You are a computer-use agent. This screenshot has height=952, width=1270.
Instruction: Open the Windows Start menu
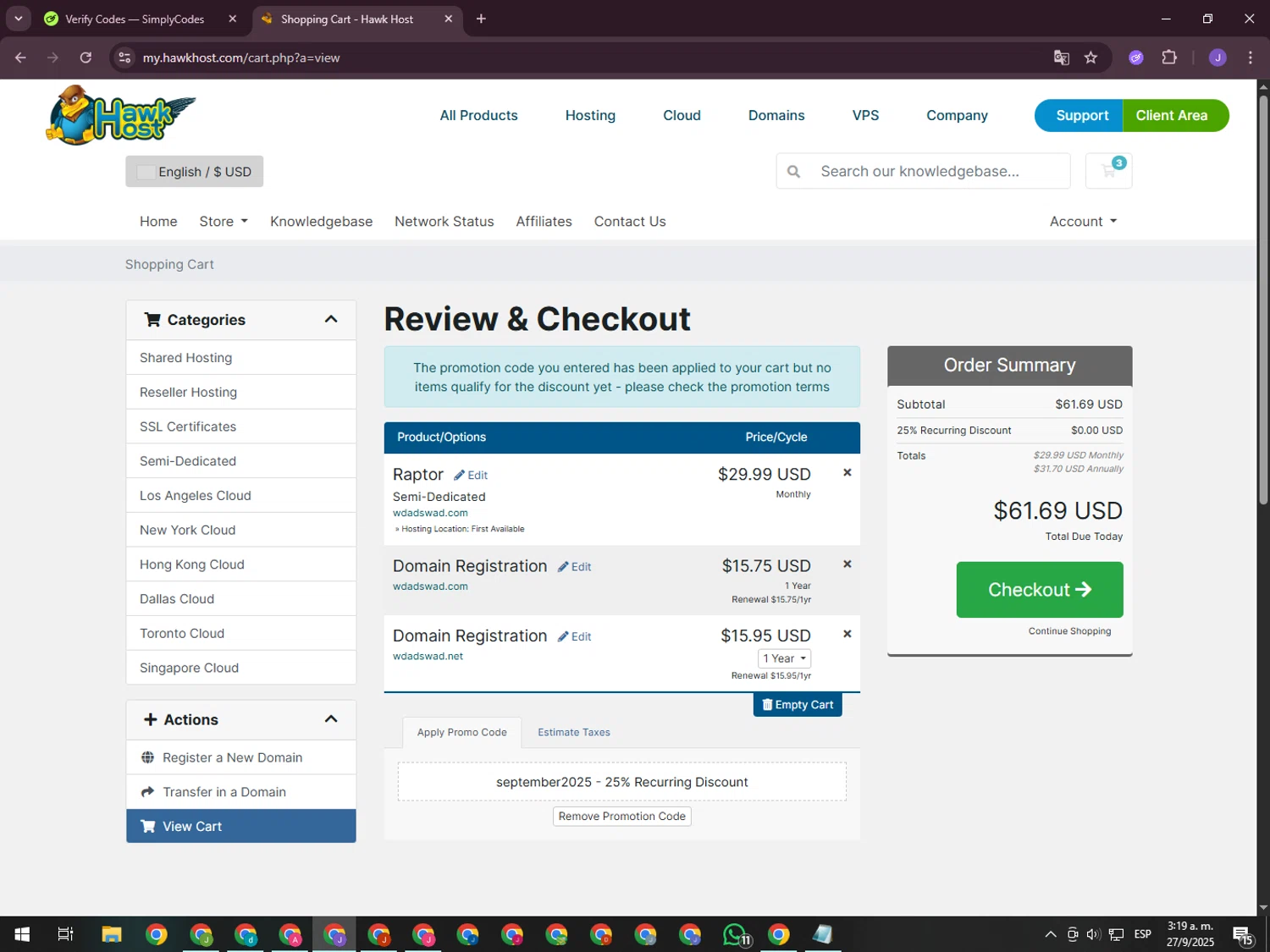pyautogui.click(x=22, y=934)
